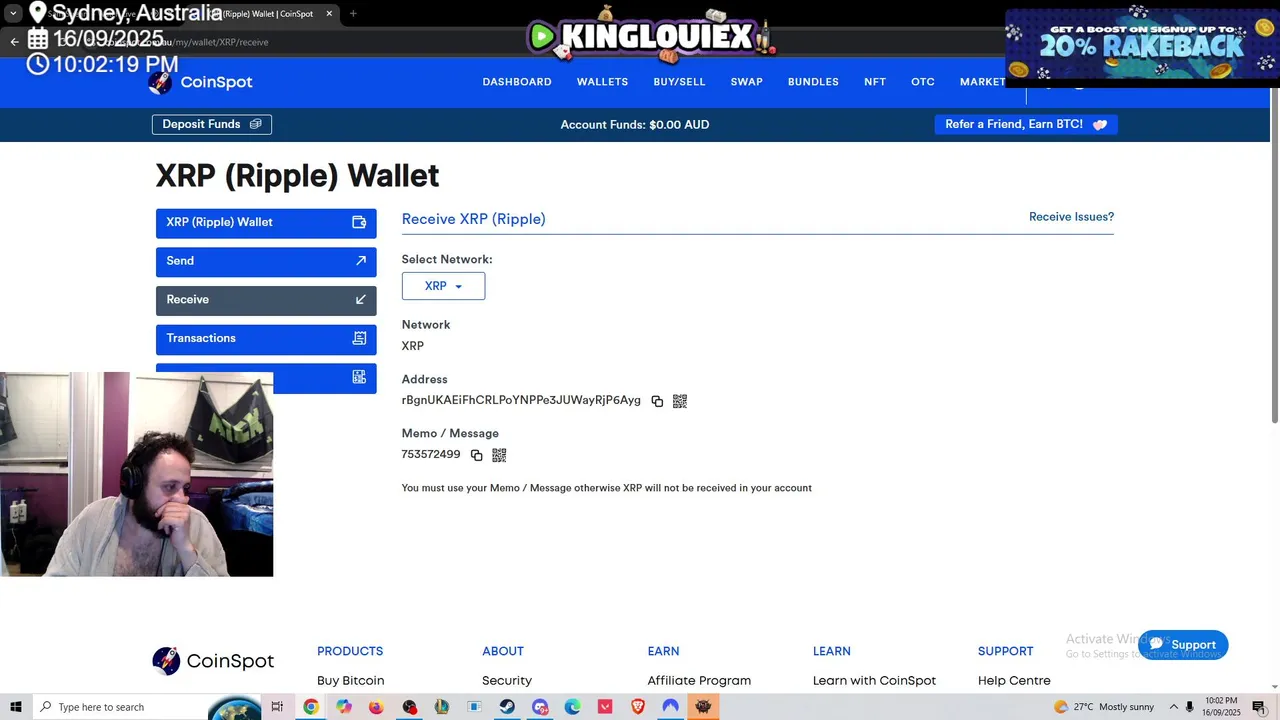Image resolution: width=1280 pixels, height=720 pixels.
Task: Open the Windows Start menu
Action: pos(16,707)
